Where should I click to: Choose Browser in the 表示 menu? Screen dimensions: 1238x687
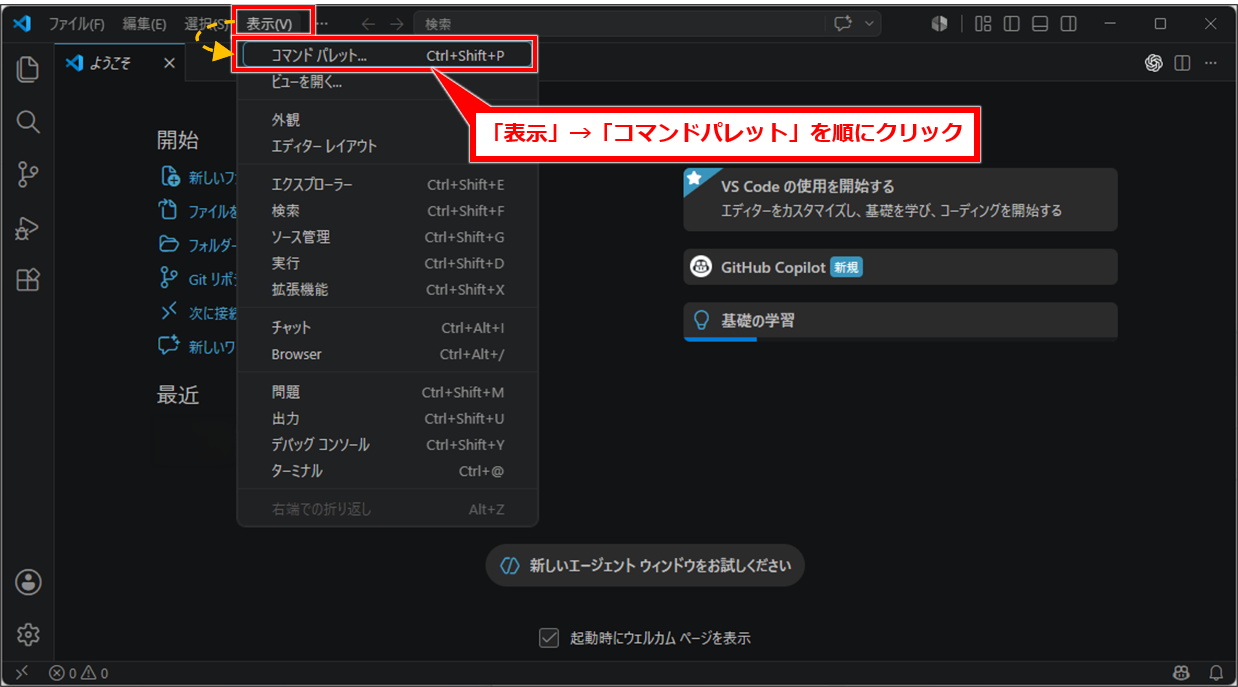click(387, 354)
